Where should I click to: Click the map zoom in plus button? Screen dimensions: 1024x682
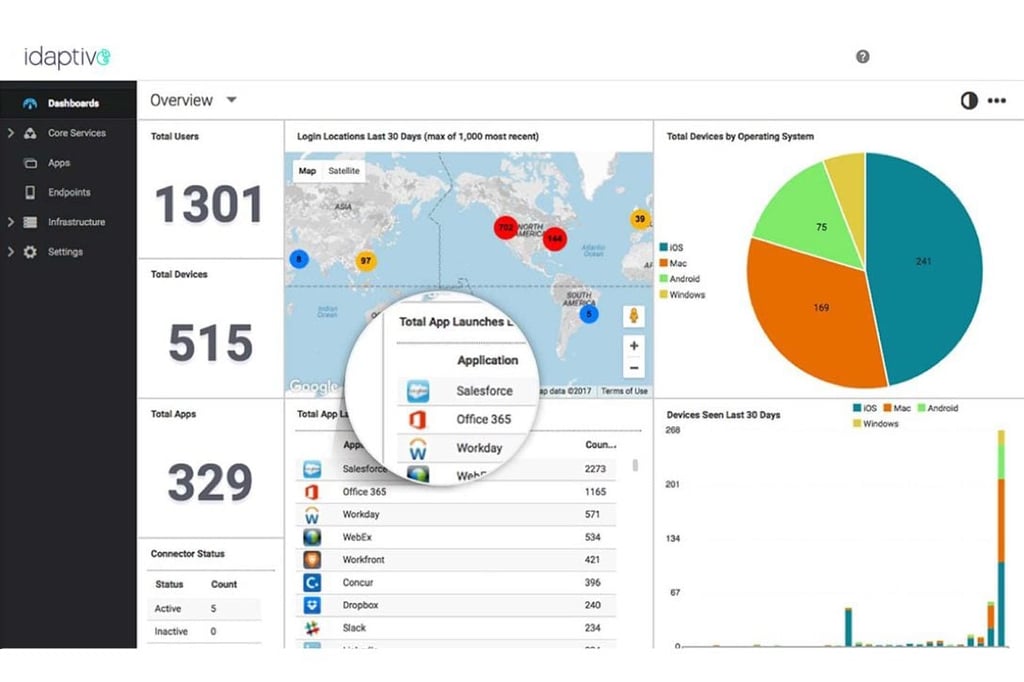pos(633,346)
